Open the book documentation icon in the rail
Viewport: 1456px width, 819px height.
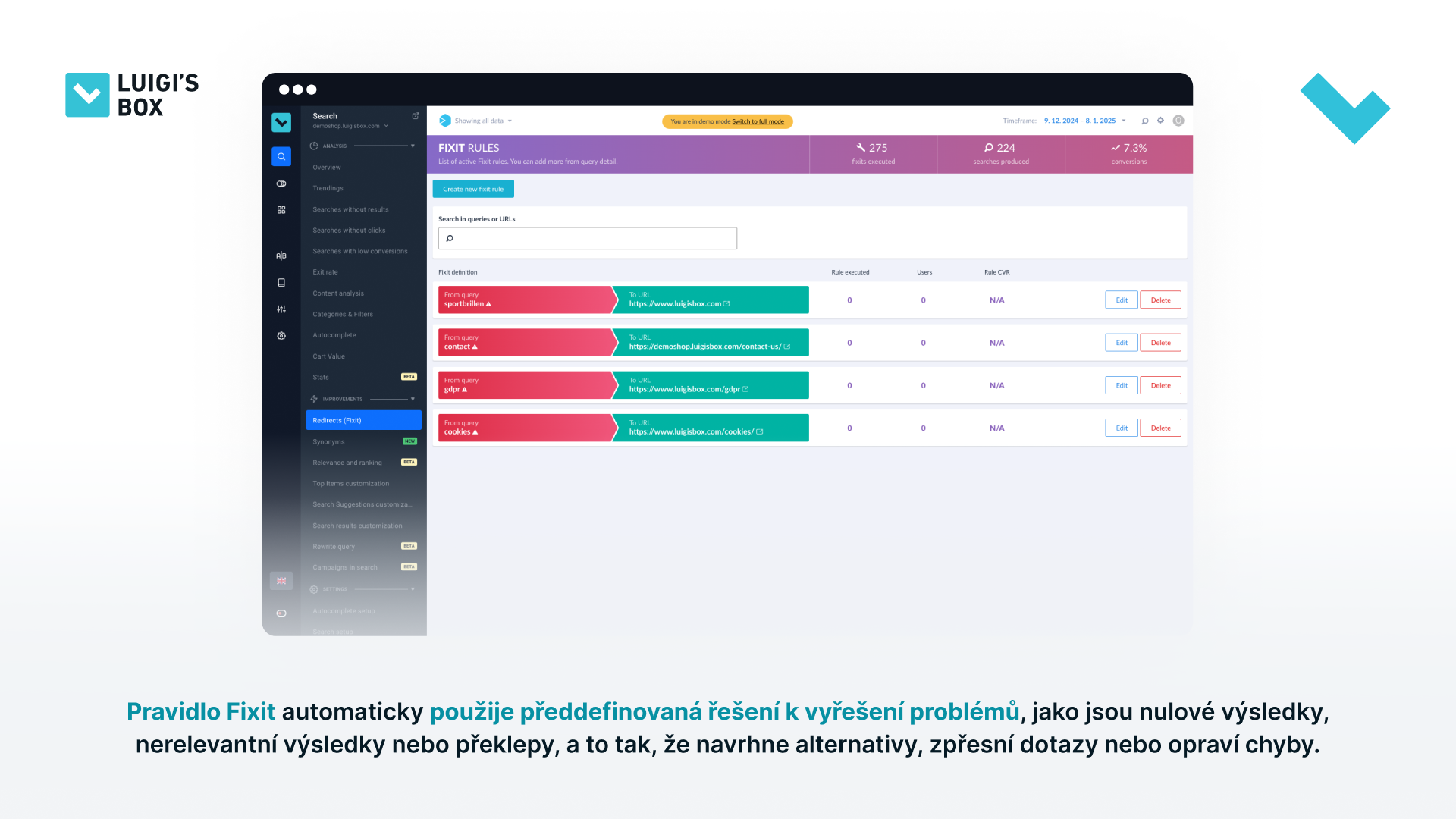(x=281, y=282)
